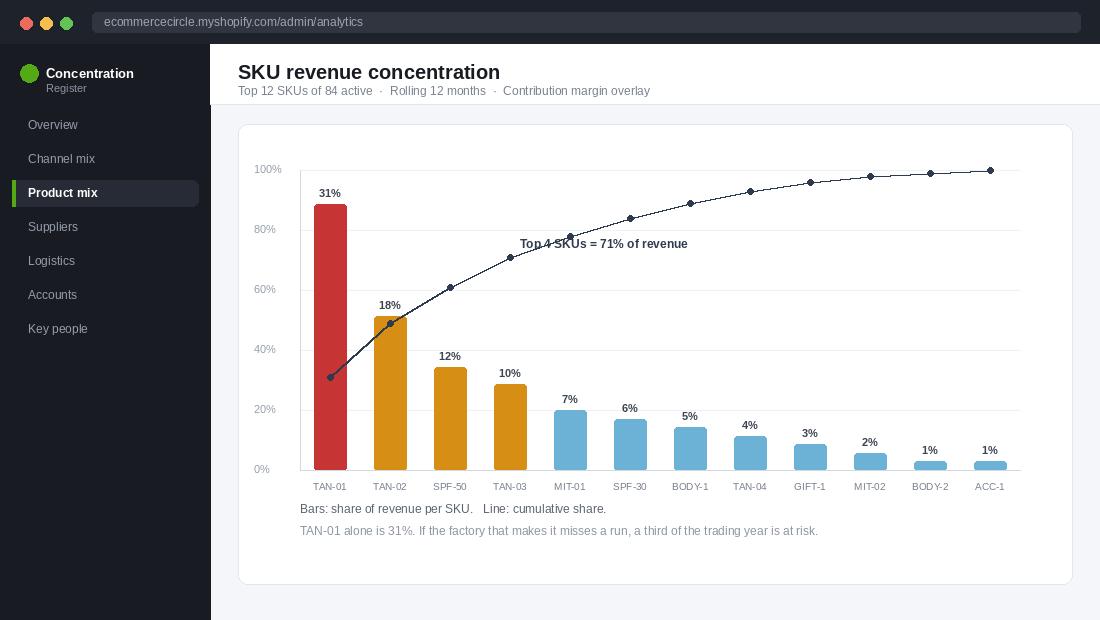Select the orange SPF-50 bar
Screen dimensions: 1100x620
(450, 419)
